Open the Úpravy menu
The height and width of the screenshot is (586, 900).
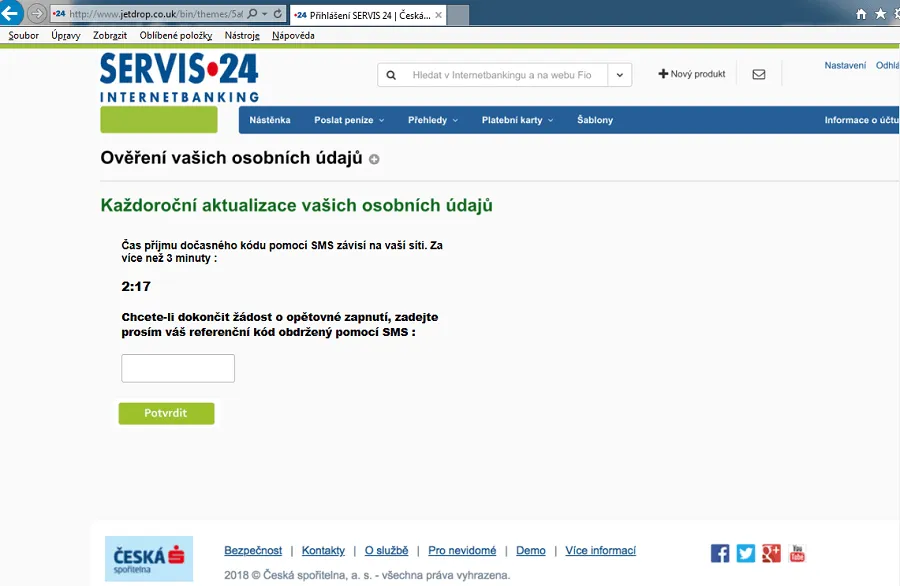point(65,36)
